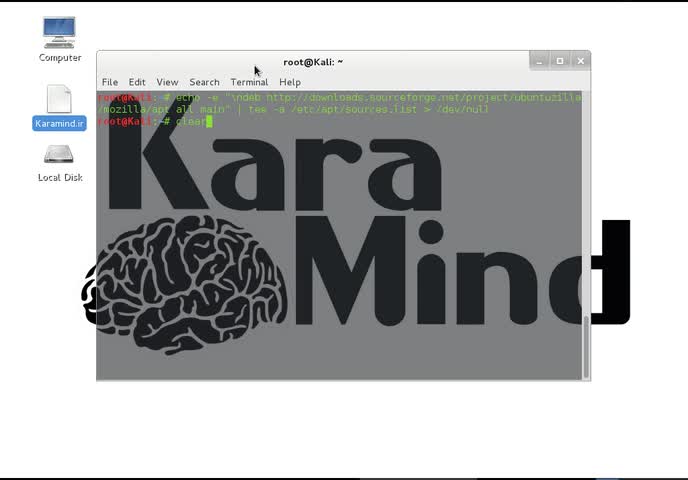
Task: Minimize the root@Kali terminal window
Action: (x=539, y=61)
